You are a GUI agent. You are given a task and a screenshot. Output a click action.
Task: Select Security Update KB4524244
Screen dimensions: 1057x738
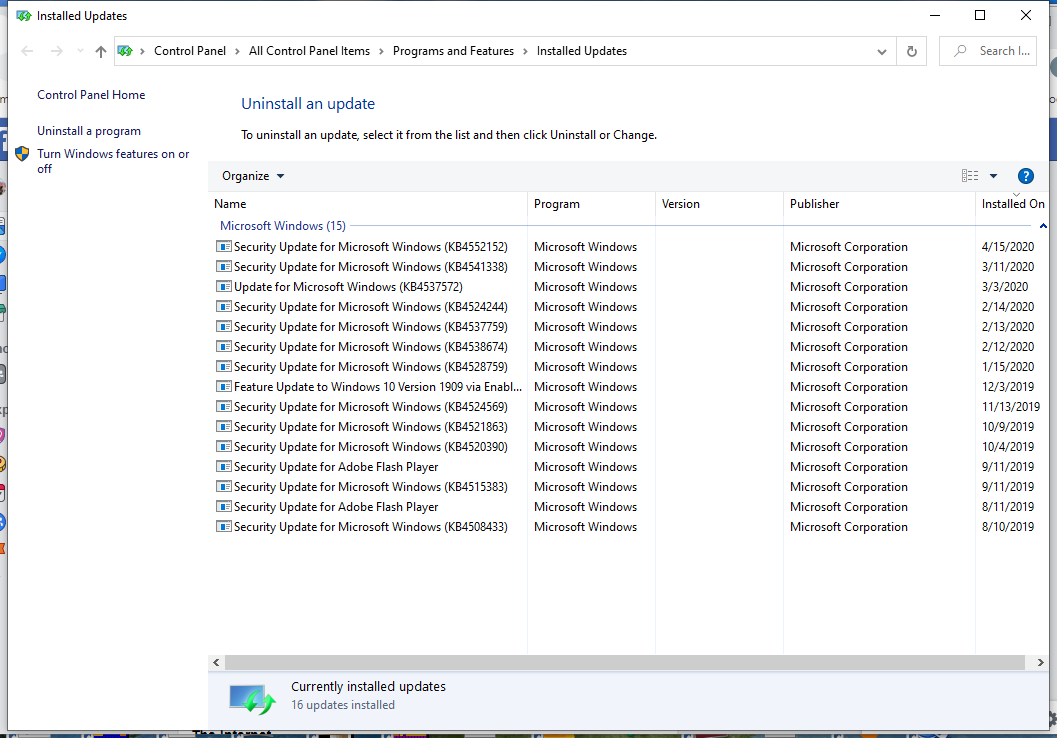tap(371, 307)
